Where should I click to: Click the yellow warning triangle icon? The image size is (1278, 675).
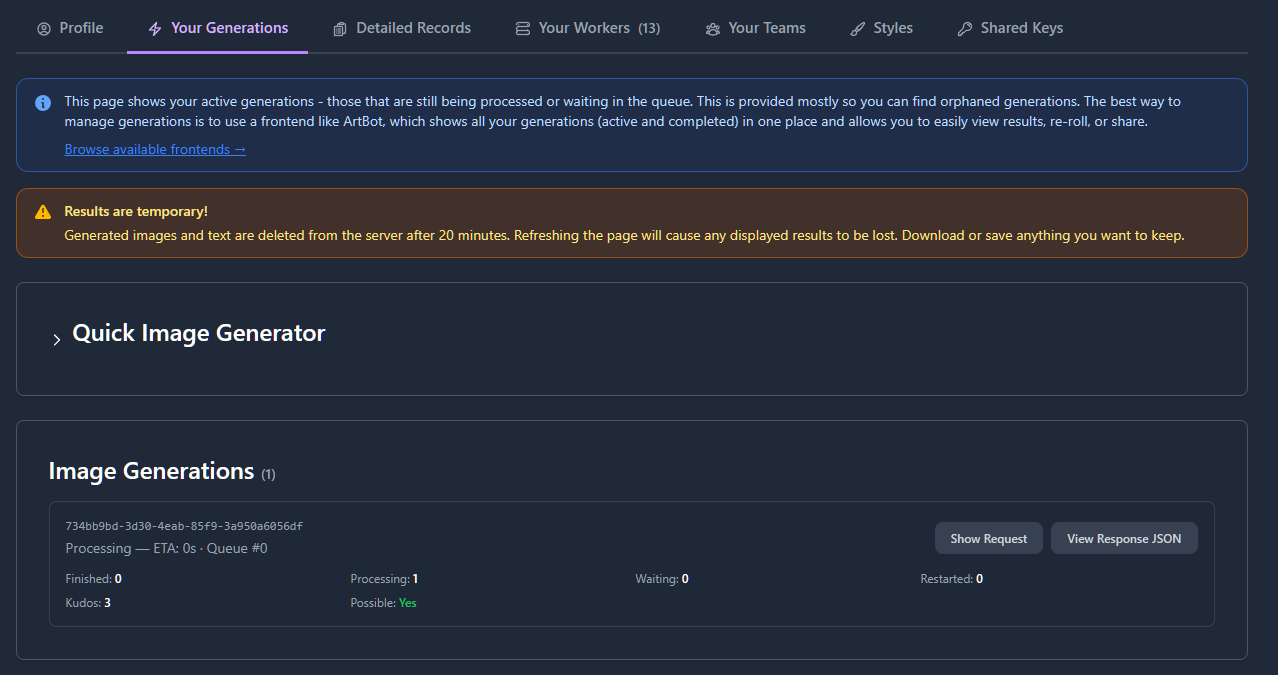pos(43,212)
